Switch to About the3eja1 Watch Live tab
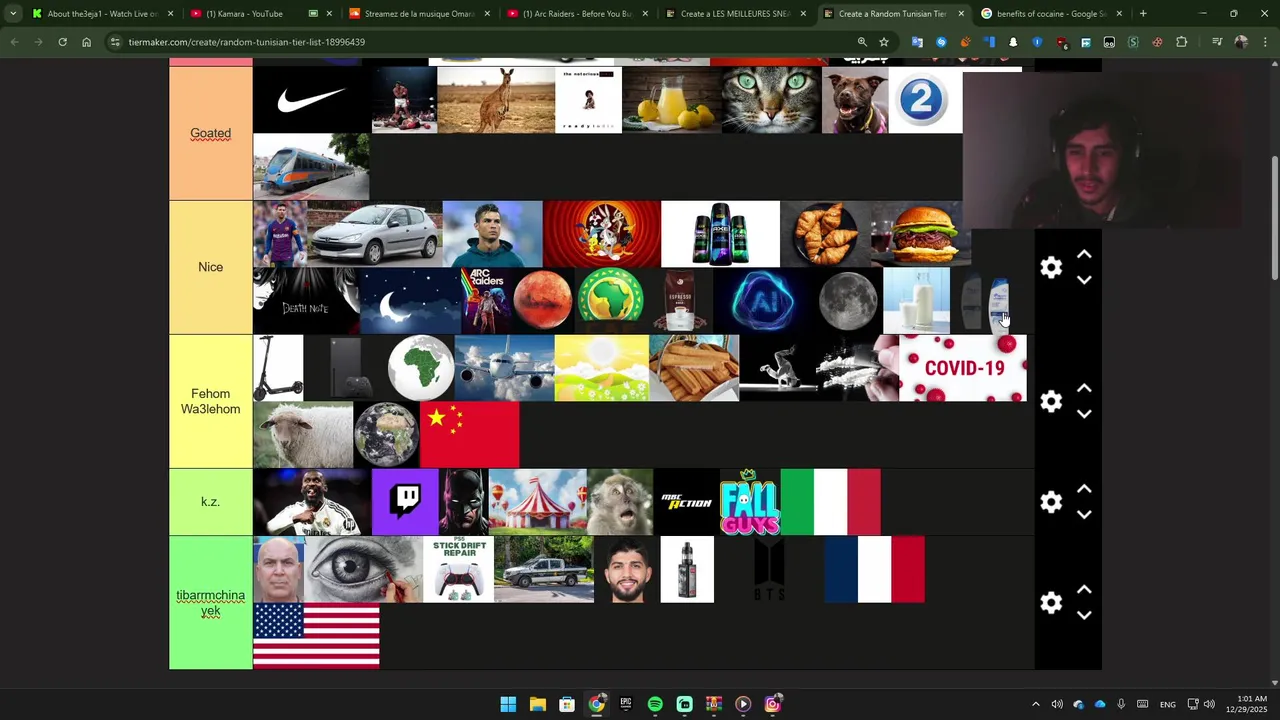This screenshot has width=1280, height=720. point(103,14)
